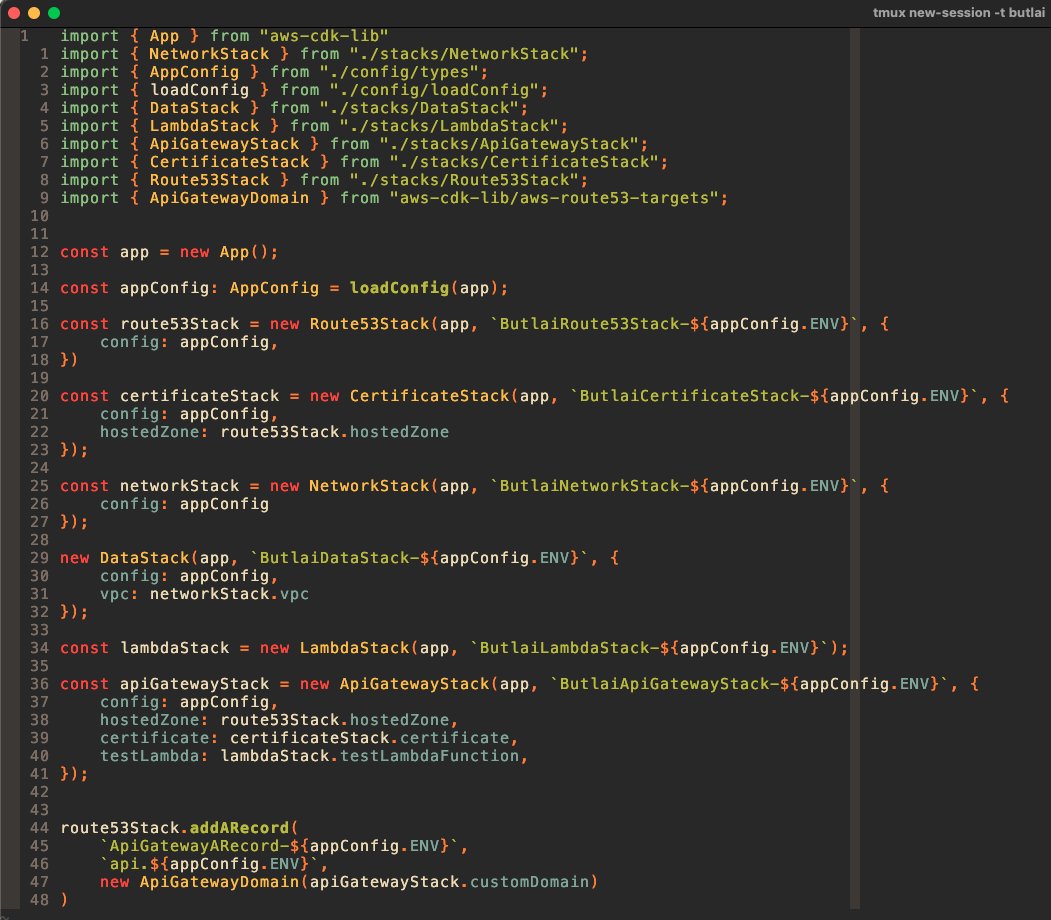1051x920 pixels.
Task: Click the 'addARecord' method call on line 44
Action: pyautogui.click(x=239, y=828)
